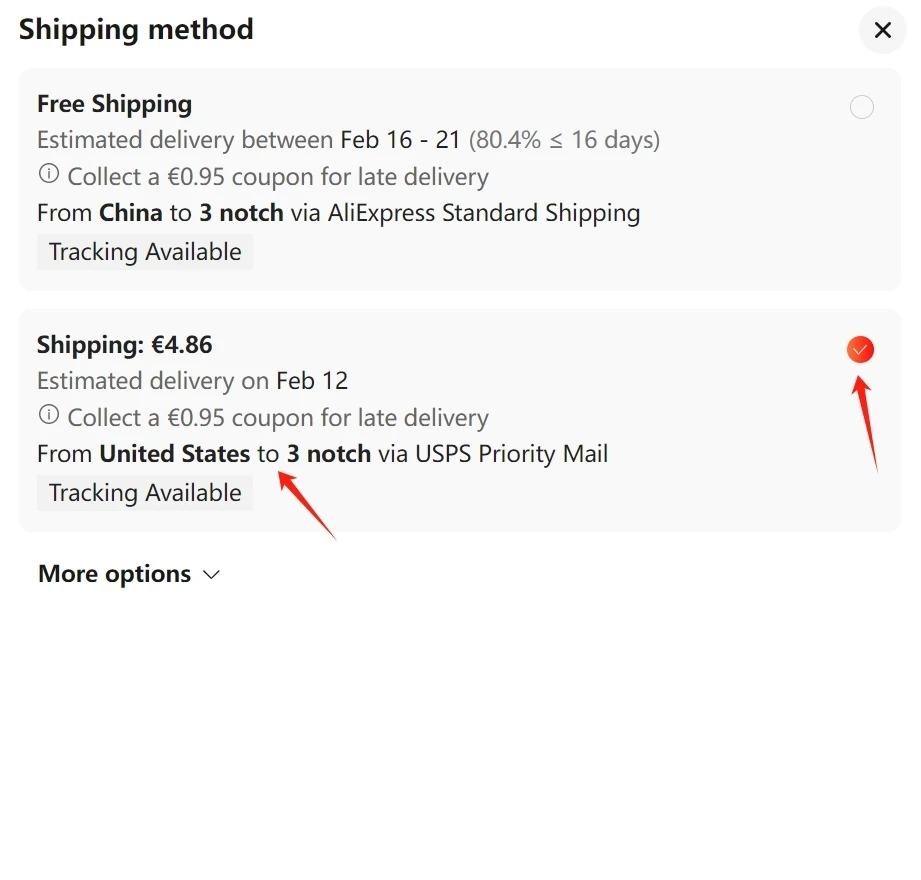Click the selected €4.86 shipping radio button
This screenshot has height=880, width=921.
click(860, 349)
